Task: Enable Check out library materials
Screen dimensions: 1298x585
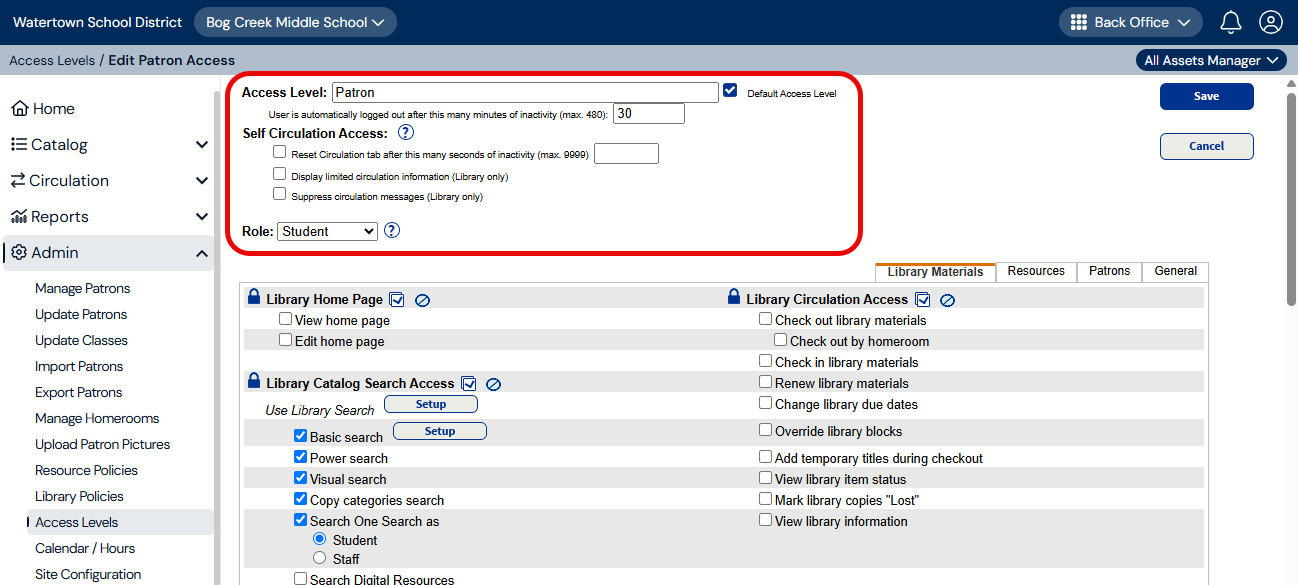Action: click(x=765, y=320)
